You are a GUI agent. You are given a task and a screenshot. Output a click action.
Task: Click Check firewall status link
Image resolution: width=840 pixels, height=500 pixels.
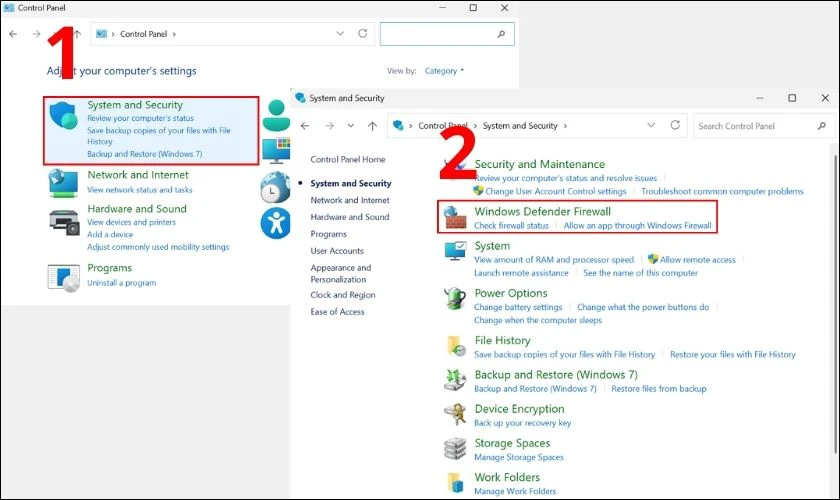click(512, 226)
